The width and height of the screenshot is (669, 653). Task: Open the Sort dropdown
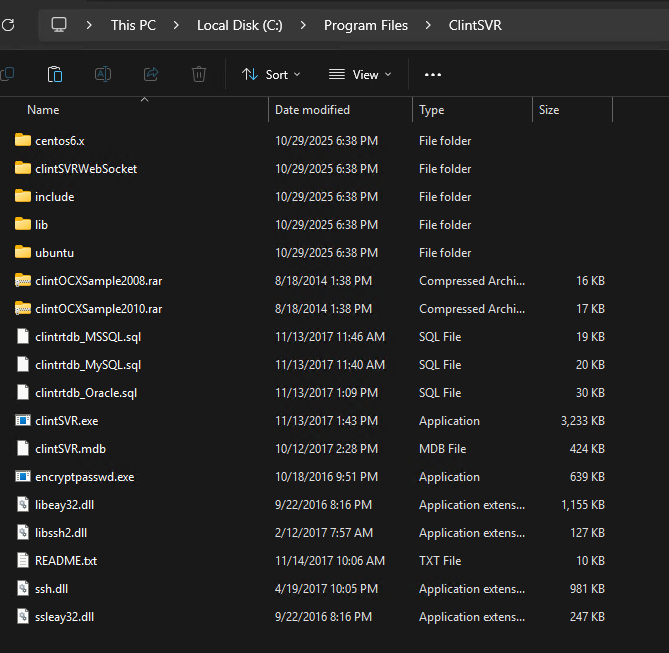[271, 74]
